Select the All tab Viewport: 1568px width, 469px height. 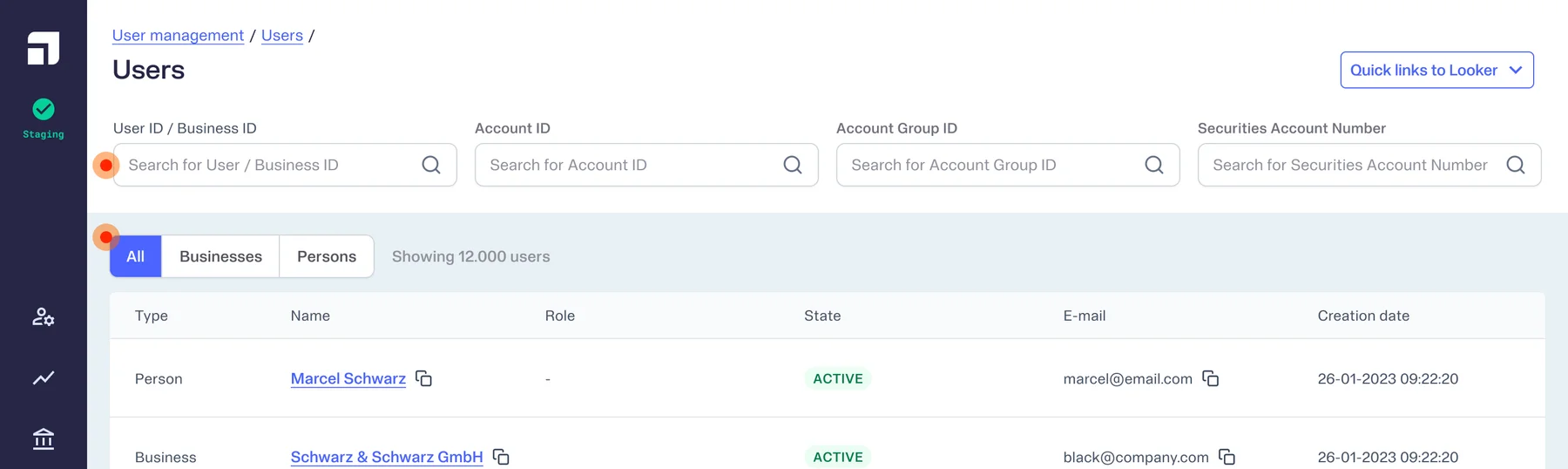pos(136,256)
